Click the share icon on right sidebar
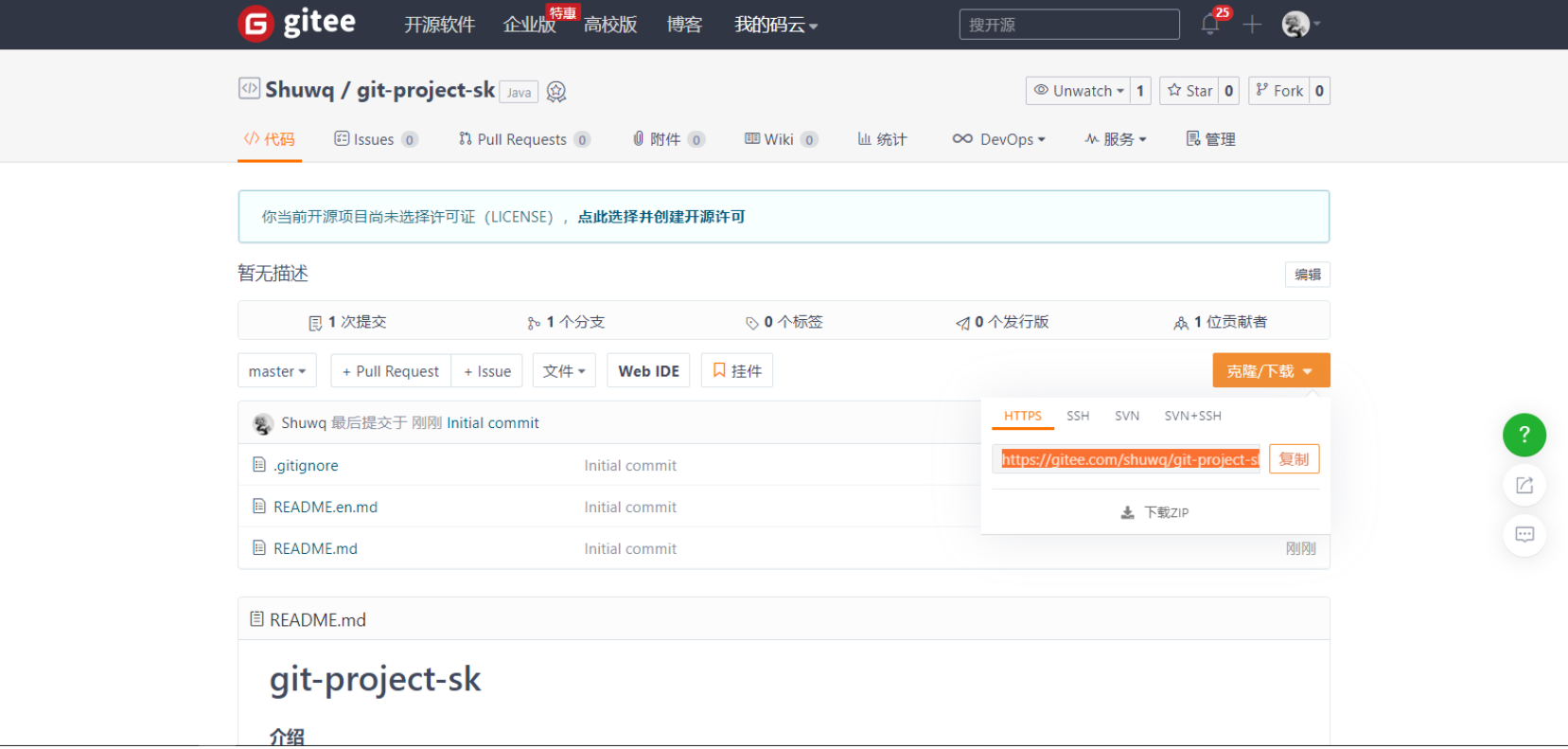The width and height of the screenshot is (1568, 749). [1524, 486]
